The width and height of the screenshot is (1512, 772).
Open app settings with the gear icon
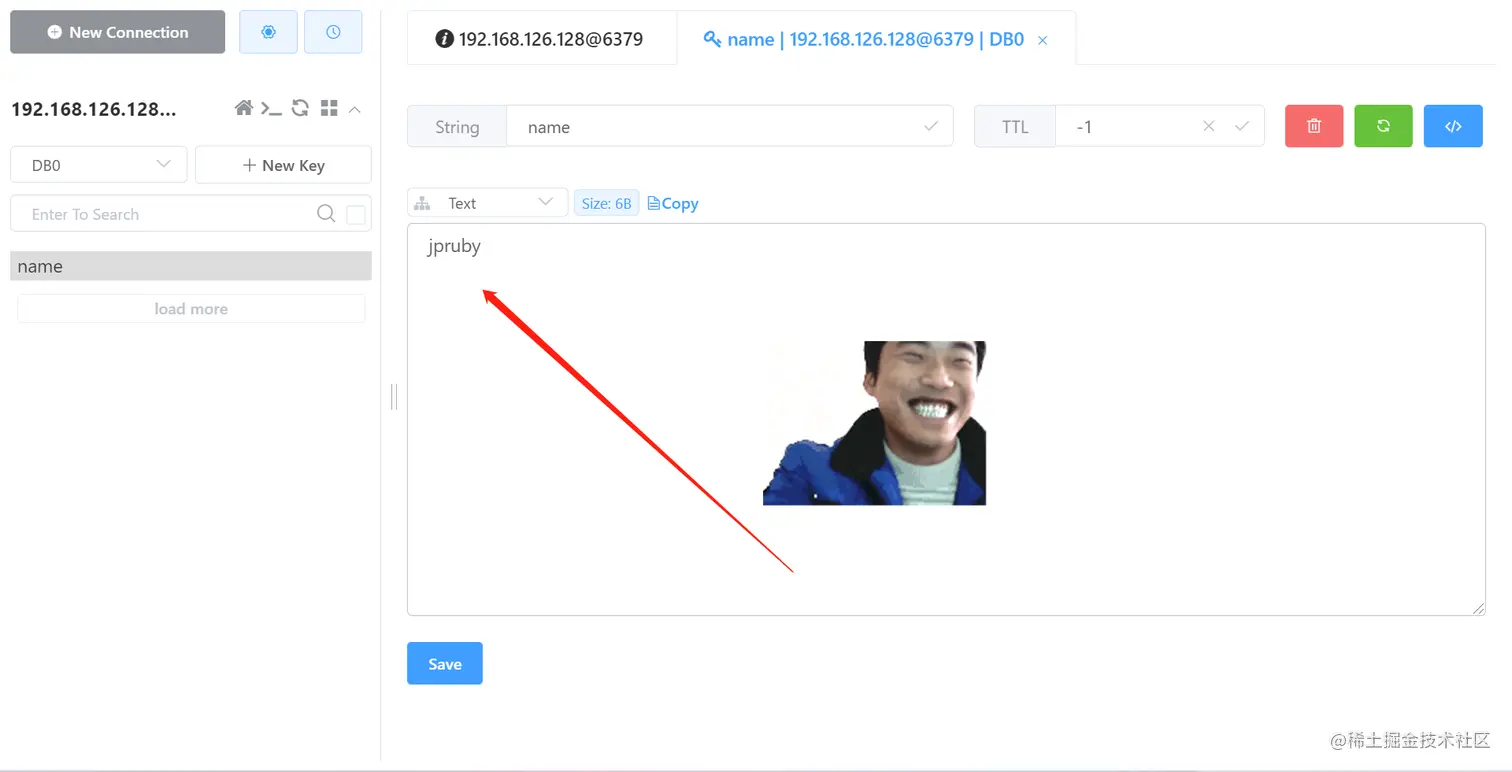268,31
